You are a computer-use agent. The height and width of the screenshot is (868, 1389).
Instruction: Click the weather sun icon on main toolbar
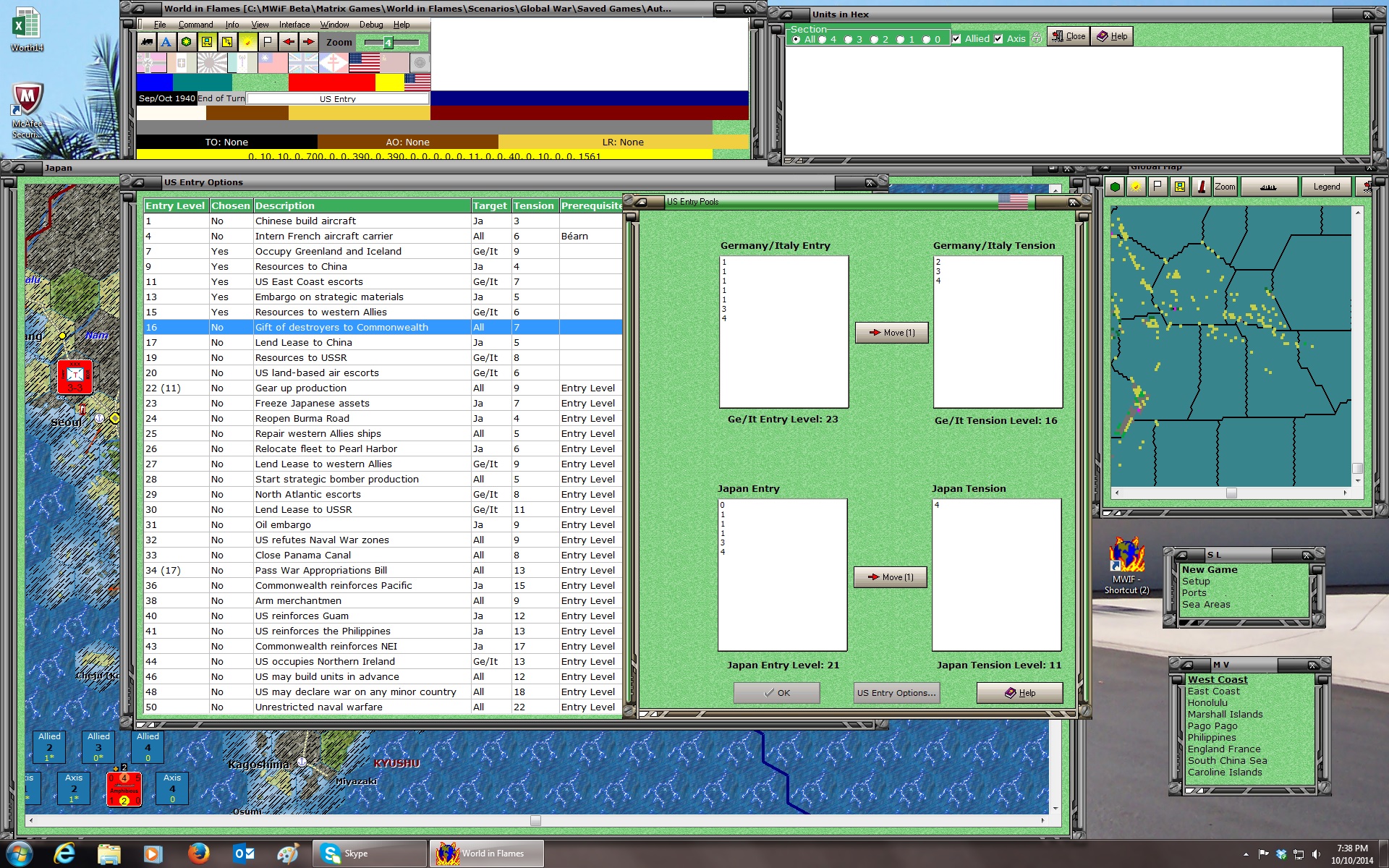pos(246,42)
